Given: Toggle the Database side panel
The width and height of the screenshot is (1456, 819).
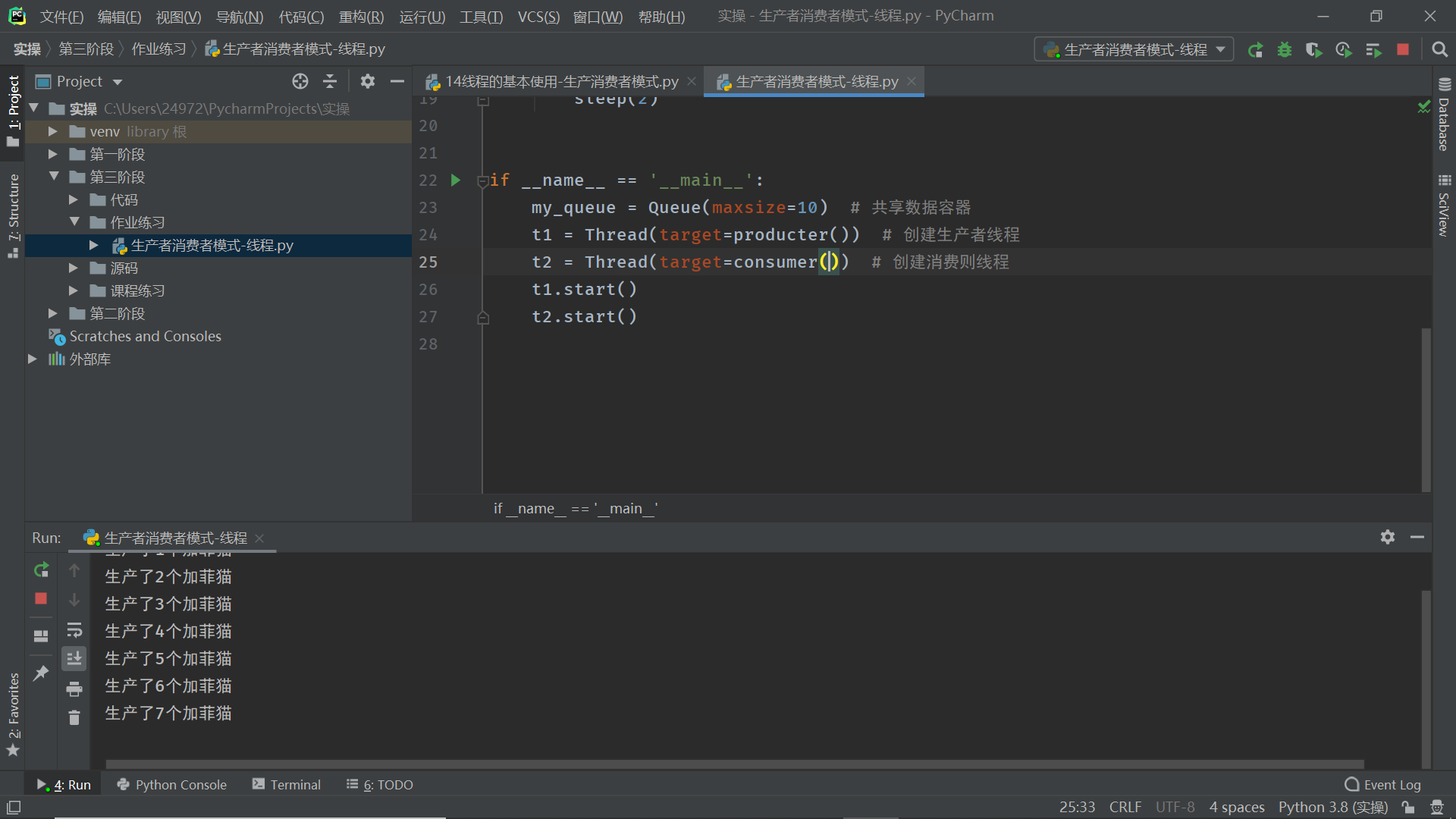Looking at the screenshot, I should [1444, 115].
